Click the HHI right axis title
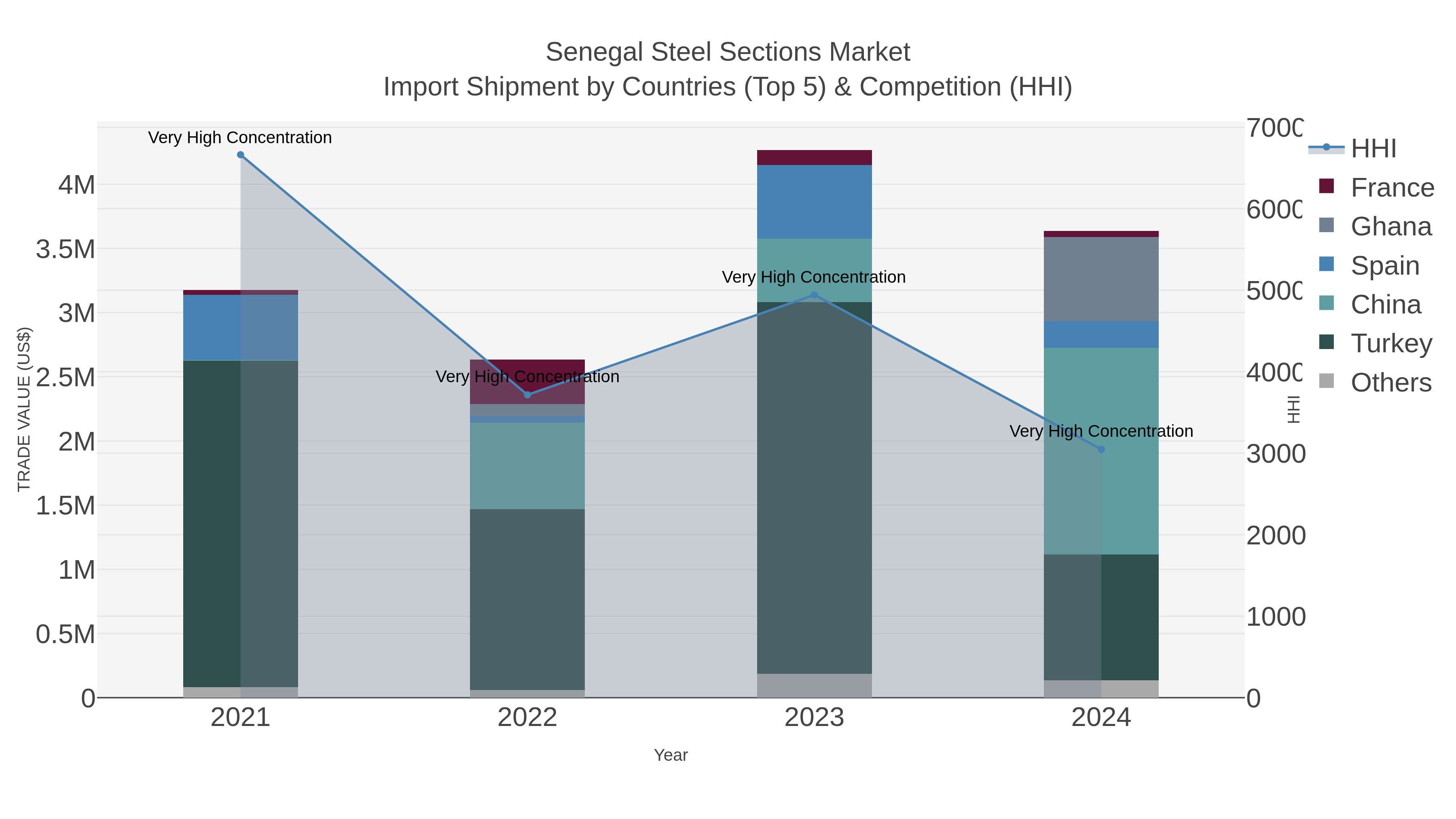The height and width of the screenshot is (819, 1456). [1293, 409]
